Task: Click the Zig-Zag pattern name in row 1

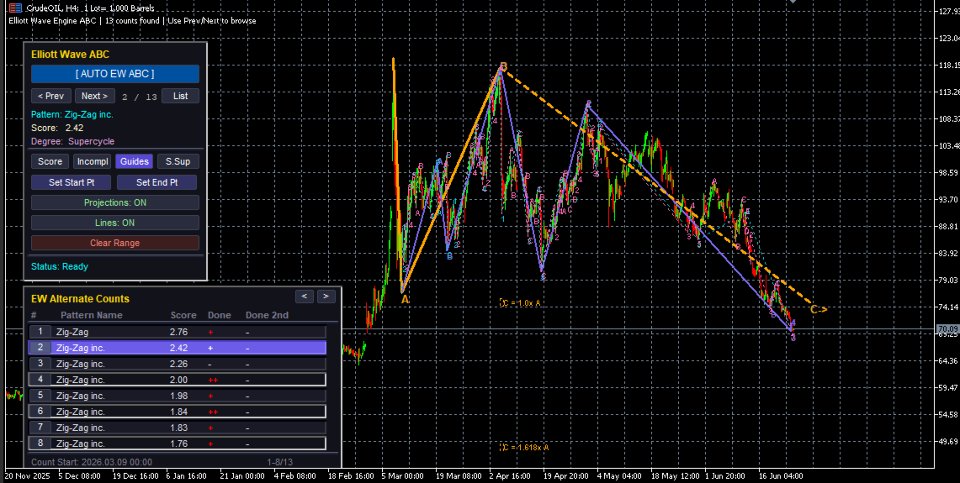Action: [72, 332]
